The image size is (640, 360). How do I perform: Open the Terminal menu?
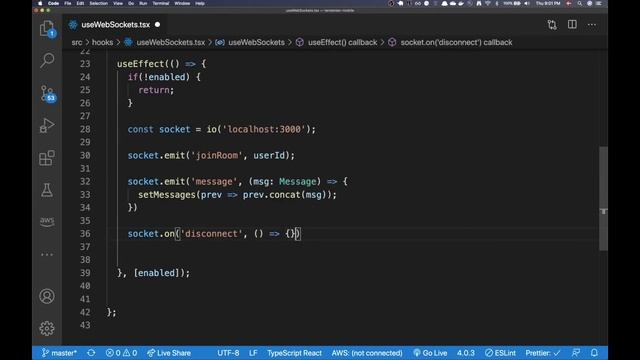click(161, 3)
